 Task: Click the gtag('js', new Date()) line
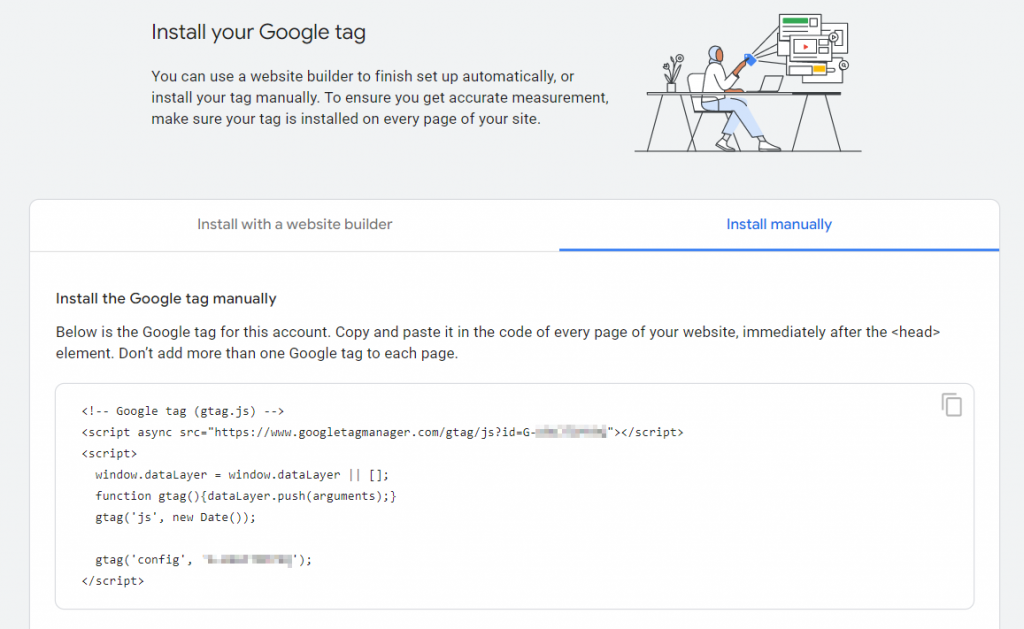(176, 517)
